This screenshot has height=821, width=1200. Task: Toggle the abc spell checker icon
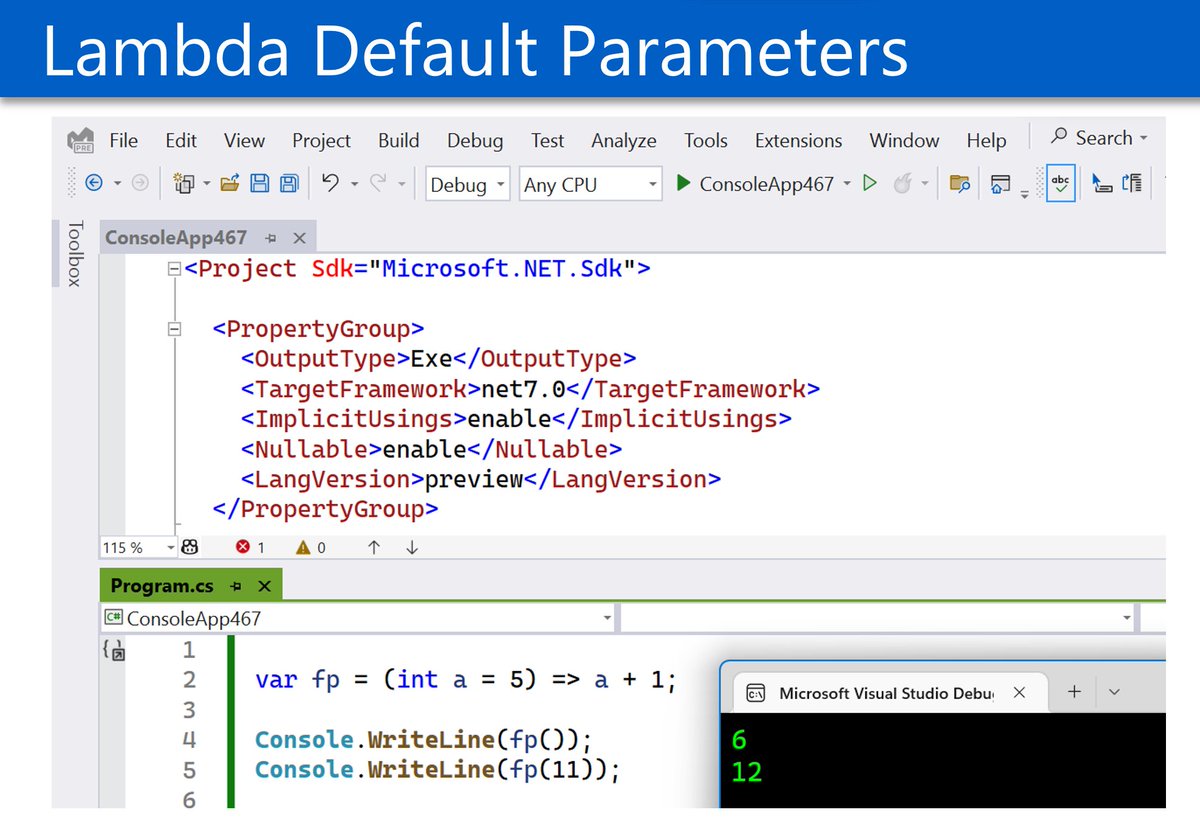[1061, 184]
